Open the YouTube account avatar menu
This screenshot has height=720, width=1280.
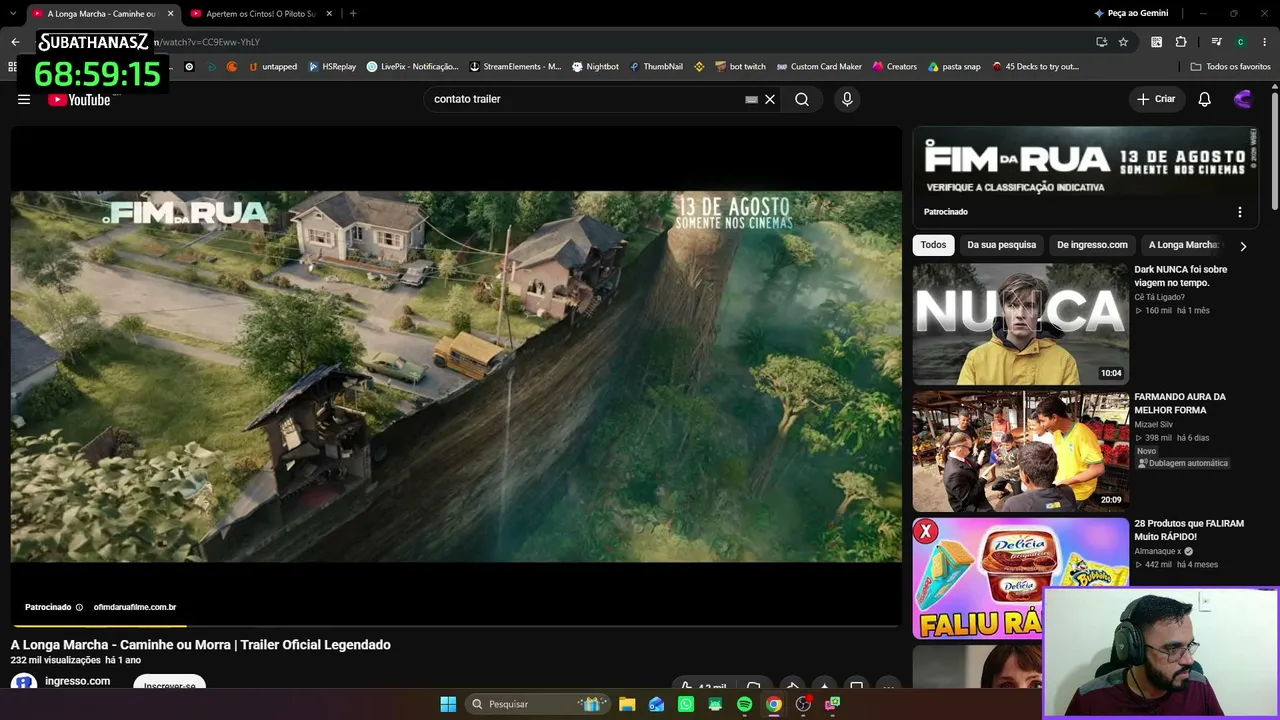pyautogui.click(x=1243, y=99)
